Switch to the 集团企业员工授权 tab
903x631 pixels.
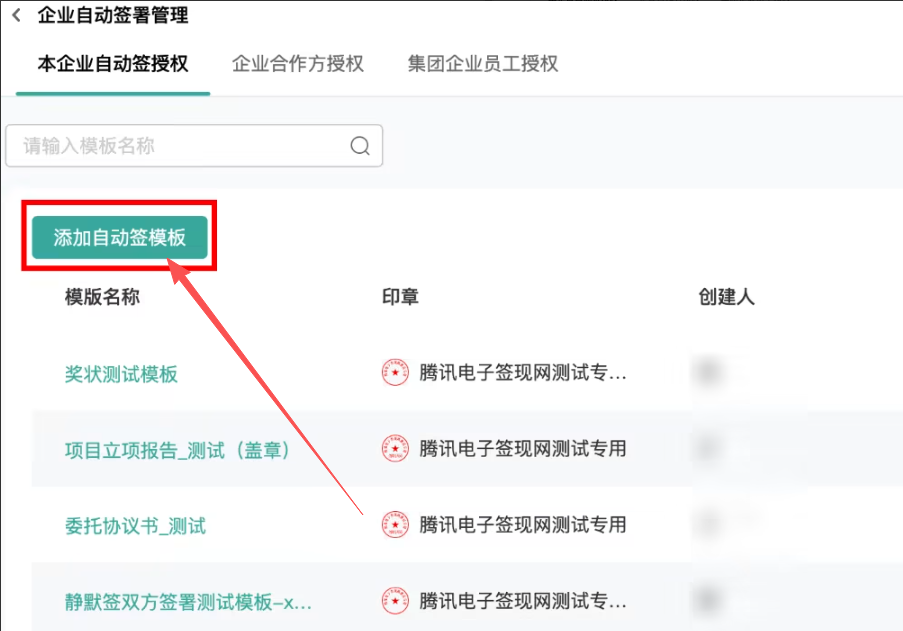483,63
